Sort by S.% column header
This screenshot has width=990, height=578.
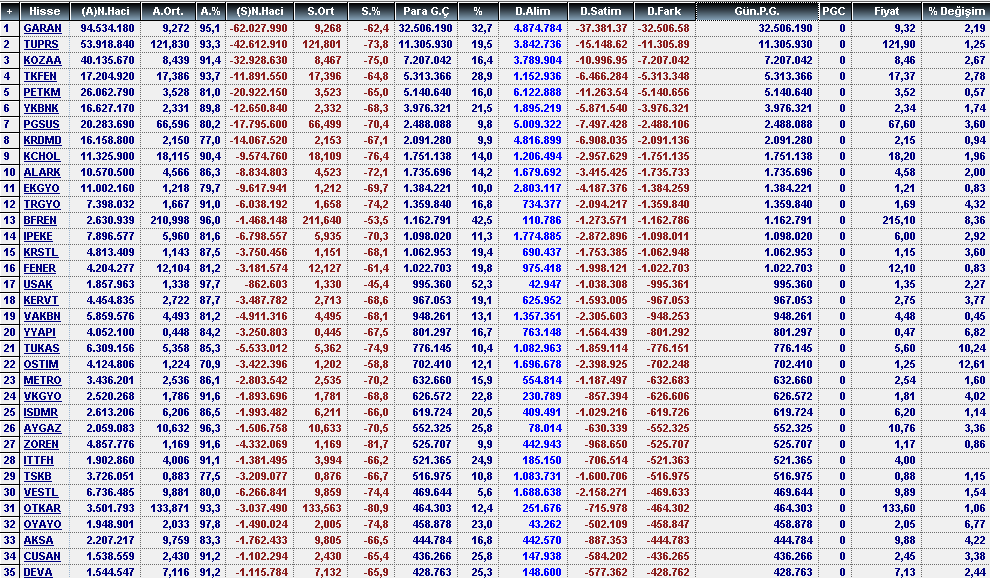[371, 11]
